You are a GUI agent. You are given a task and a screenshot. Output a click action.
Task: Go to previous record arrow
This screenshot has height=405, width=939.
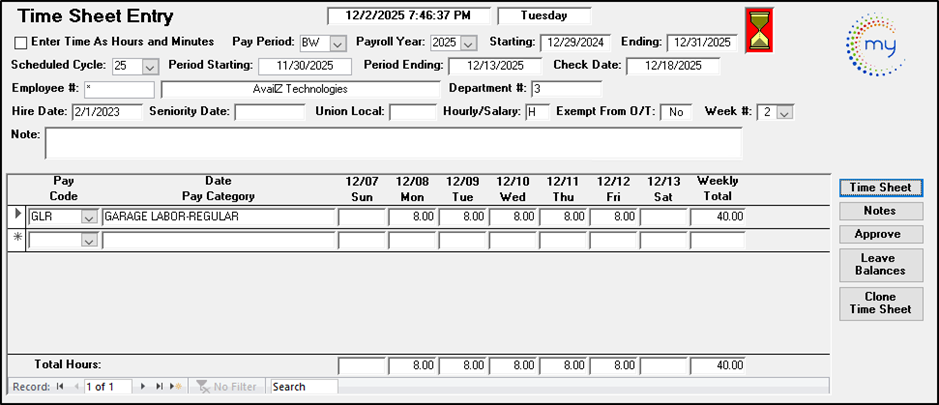pyautogui.click(x=75, y=386)
